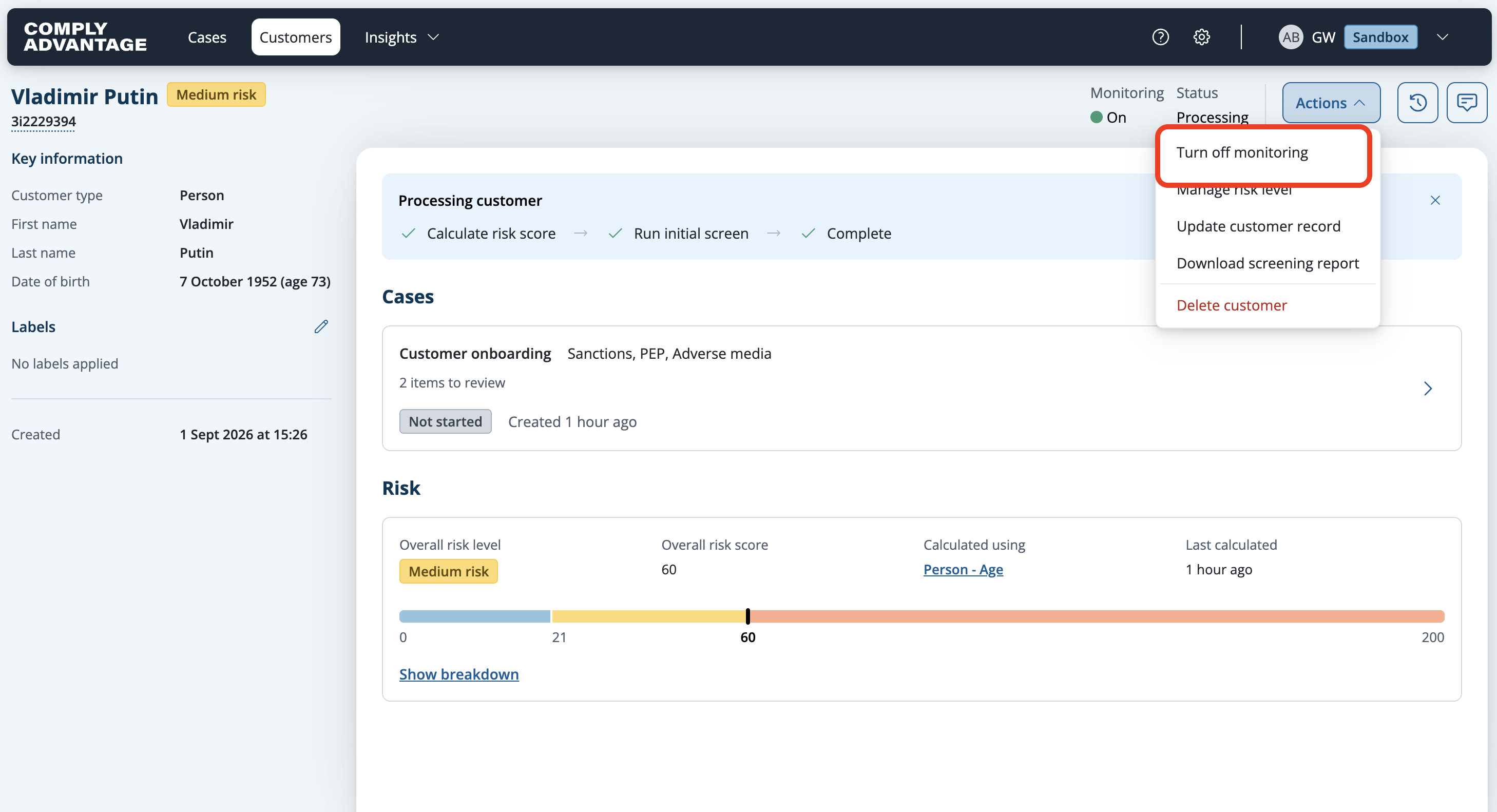Open settings gear icon in header

(1201, 37)
